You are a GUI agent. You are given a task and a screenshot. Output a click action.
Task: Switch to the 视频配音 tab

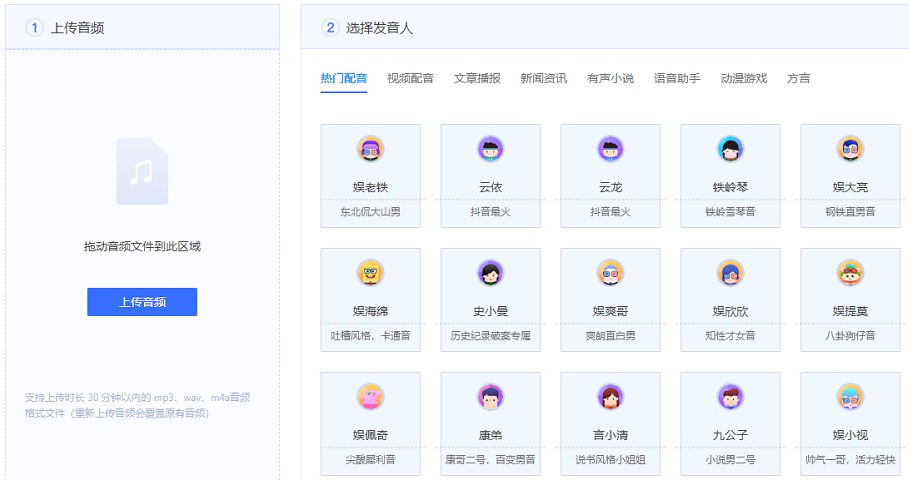(x=410, y=78)
